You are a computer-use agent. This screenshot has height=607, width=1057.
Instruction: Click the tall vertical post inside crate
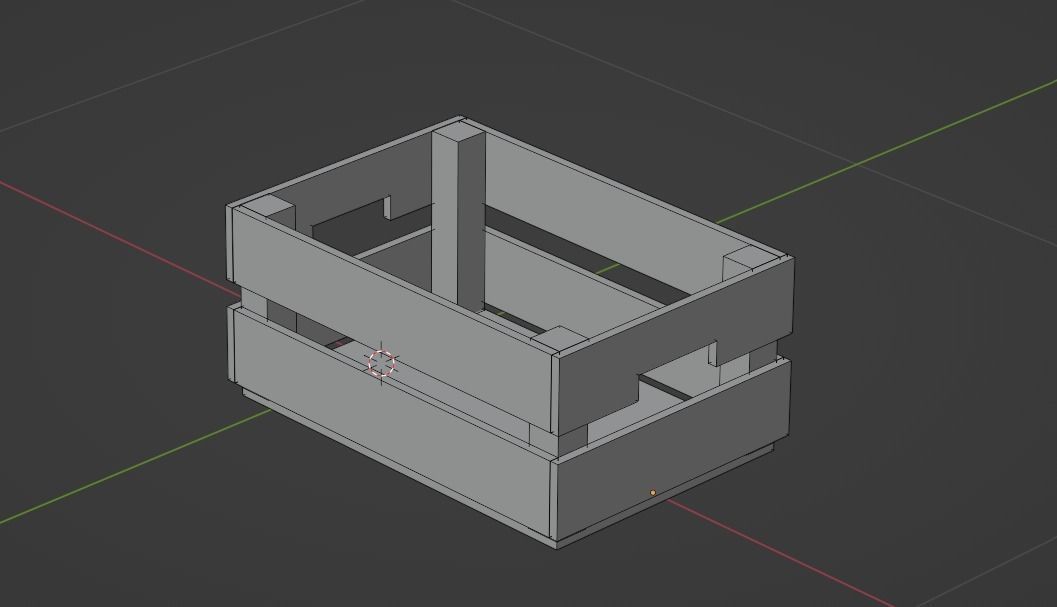(x=459, y=219)
